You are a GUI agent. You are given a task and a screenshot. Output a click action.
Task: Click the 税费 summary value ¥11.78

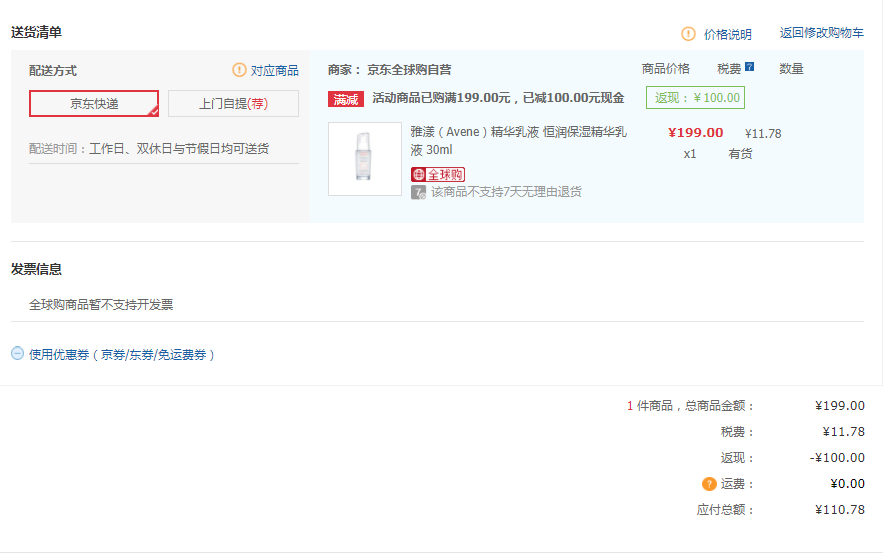(844, 432)
